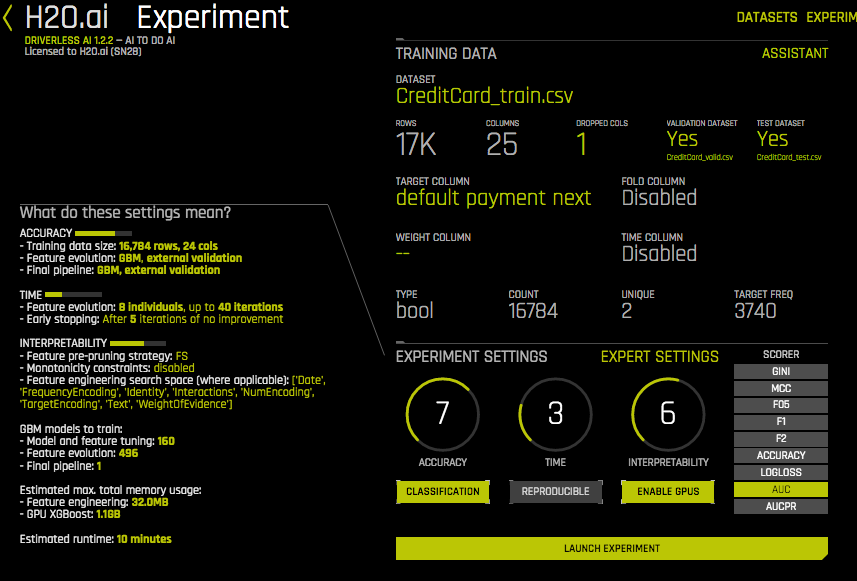Click the Monotonicity constraints disabled line
Screen dimensions: 857x581
107,368
